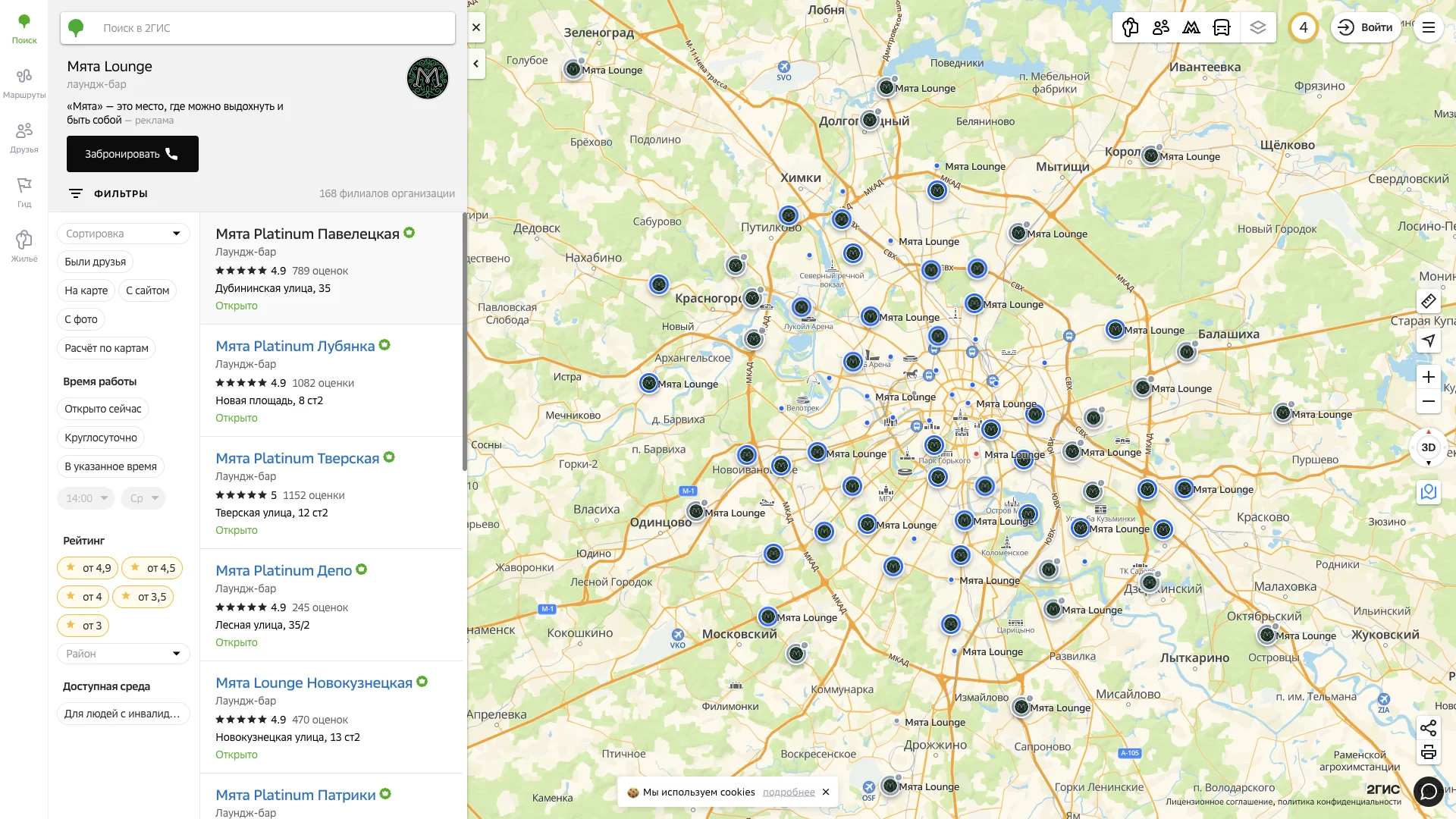The image size is (1456, 819).
Task: Open the chat support bubble icon
Action: (x=1428, y=792)
